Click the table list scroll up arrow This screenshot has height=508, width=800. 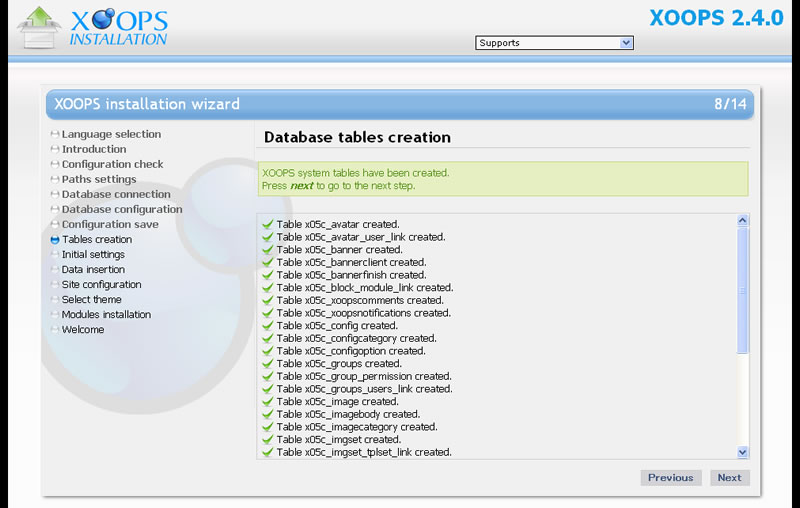pos(742,220)
